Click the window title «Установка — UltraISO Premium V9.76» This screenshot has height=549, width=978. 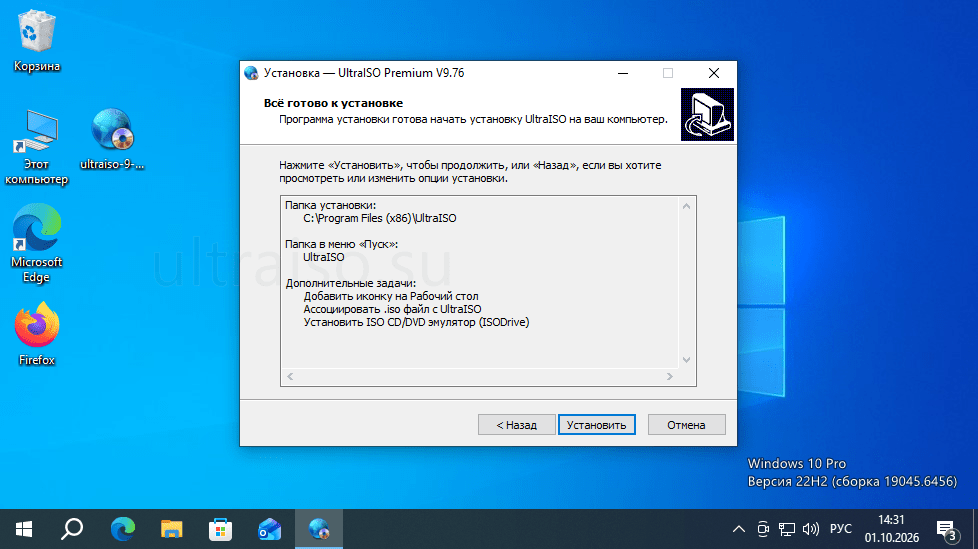(364, 73)
